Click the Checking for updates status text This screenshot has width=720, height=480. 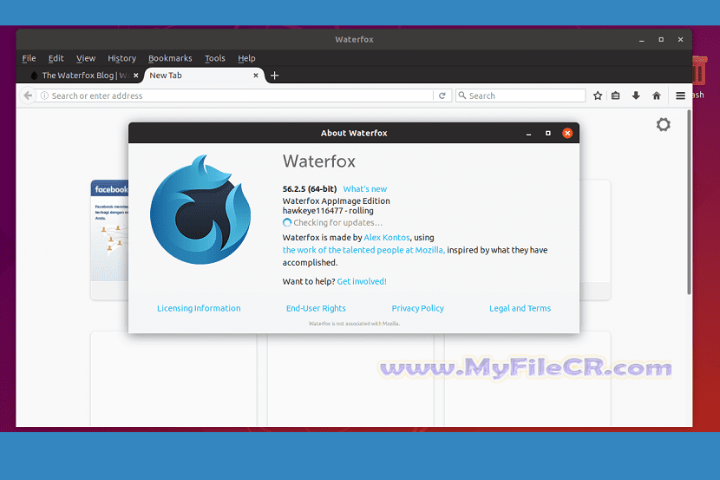(338, 223)
